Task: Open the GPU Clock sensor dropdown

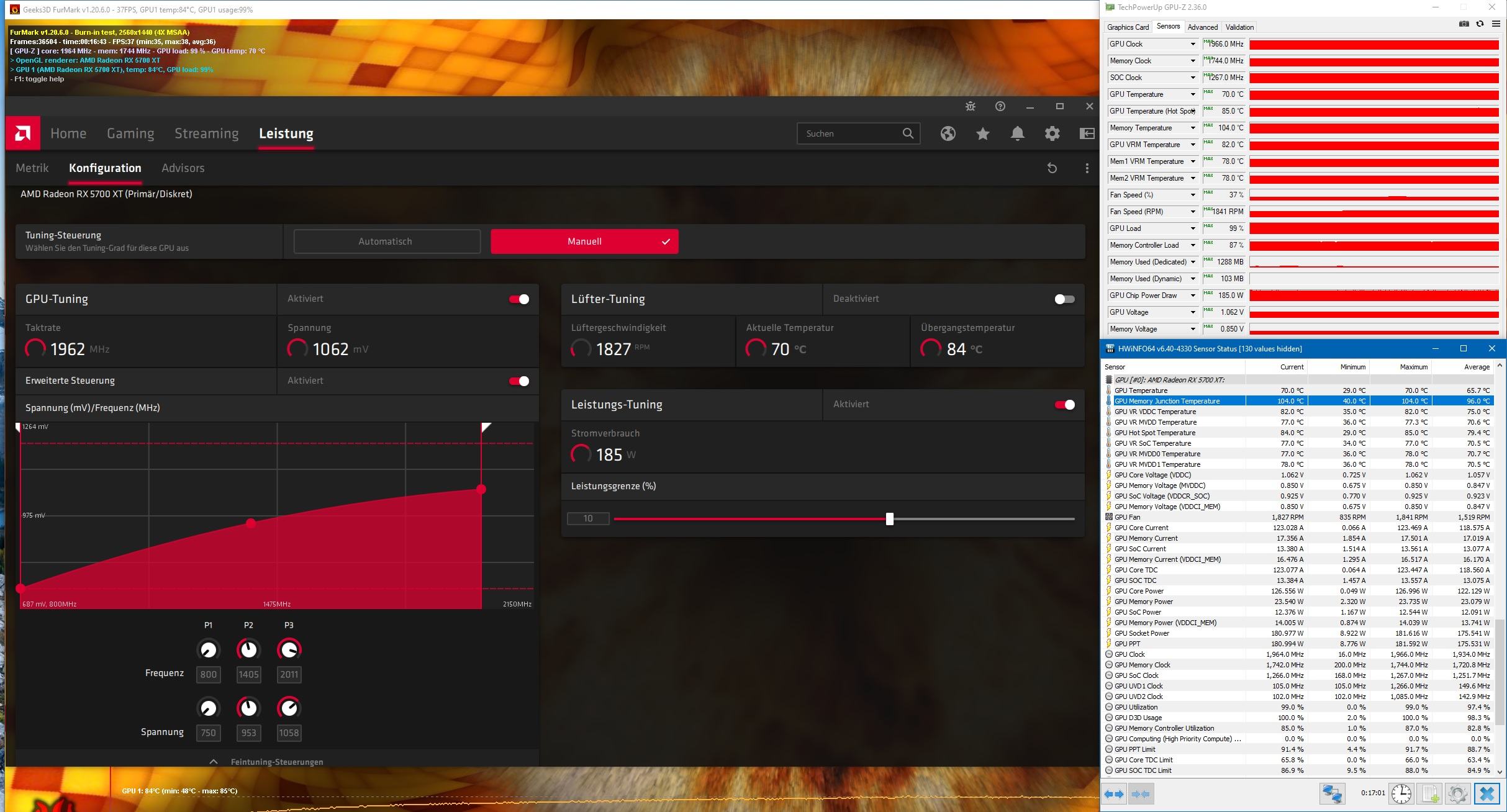Action: click(1193, 44)
